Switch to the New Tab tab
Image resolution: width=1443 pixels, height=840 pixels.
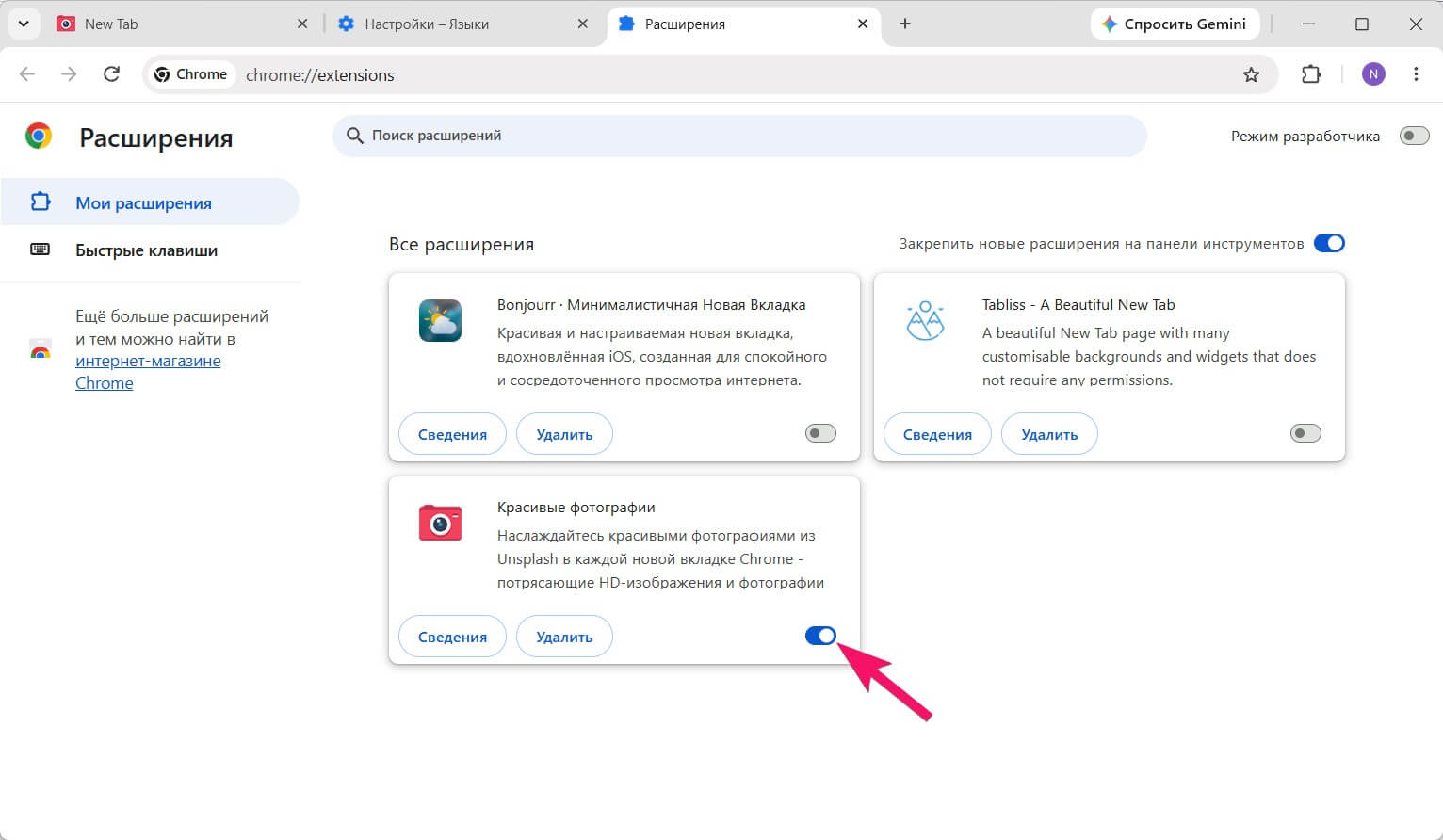tap(183, 24)
